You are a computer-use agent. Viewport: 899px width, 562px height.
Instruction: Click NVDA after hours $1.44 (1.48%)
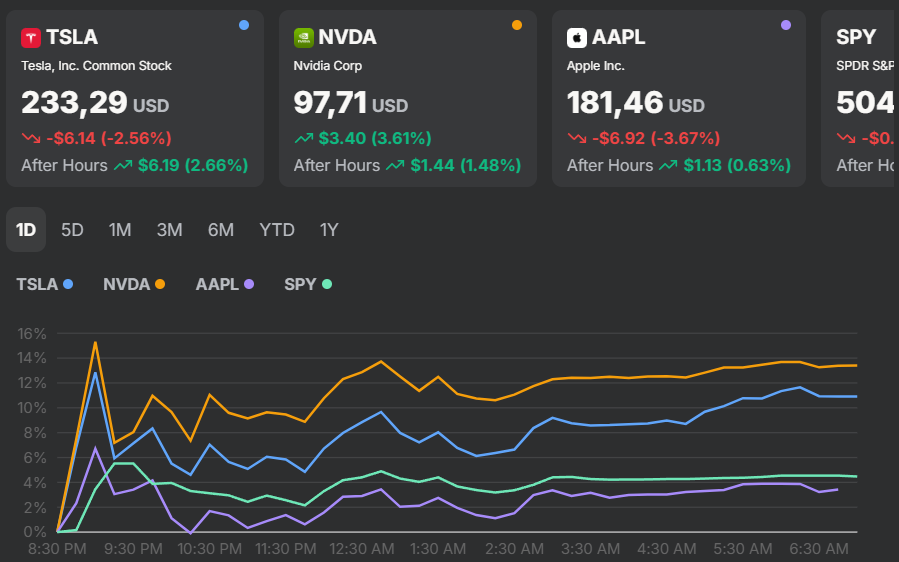[466, 166]
